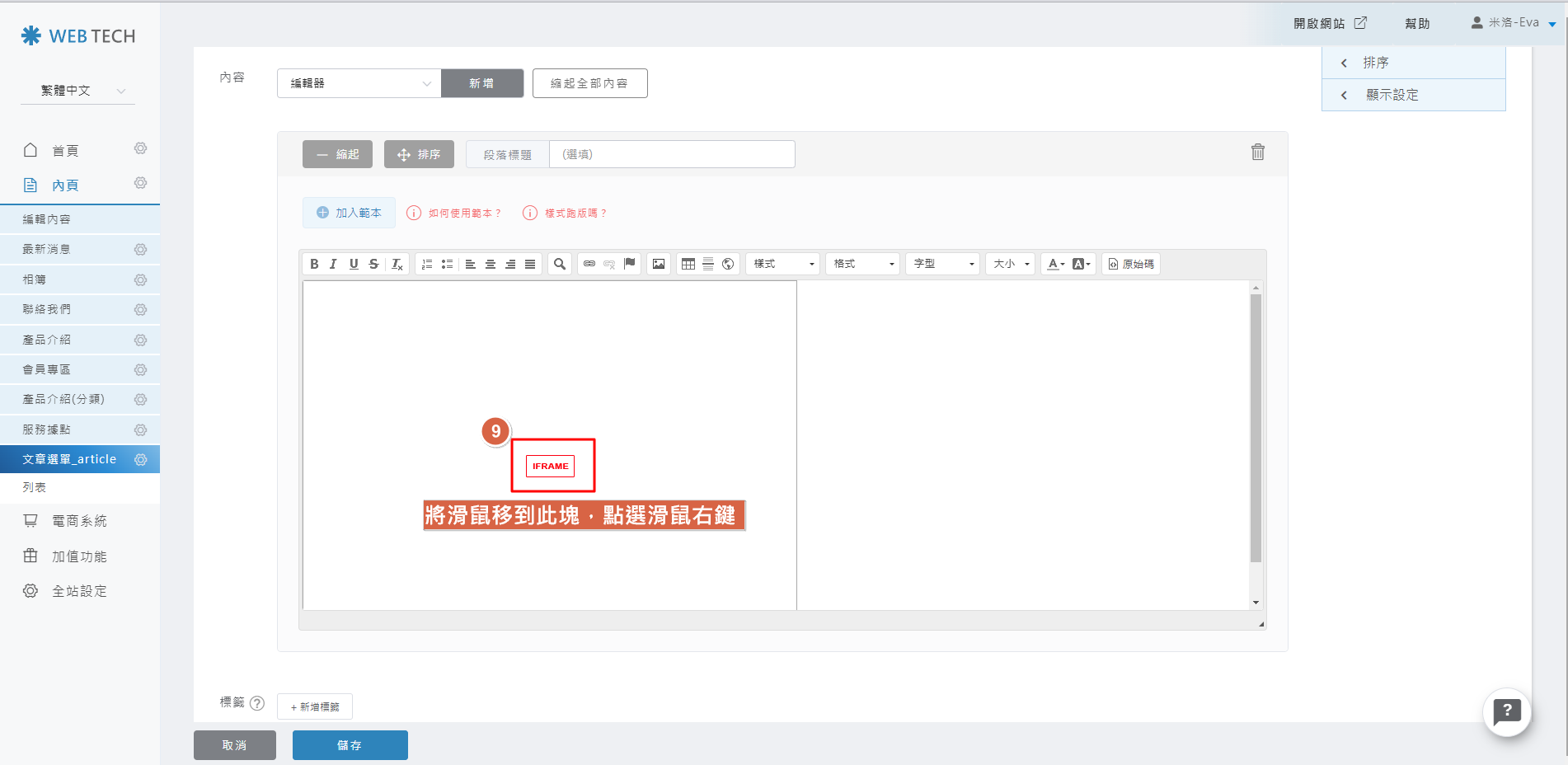
Task: Open 電商系統 in the sidebar menu
Action: point(79,521)
